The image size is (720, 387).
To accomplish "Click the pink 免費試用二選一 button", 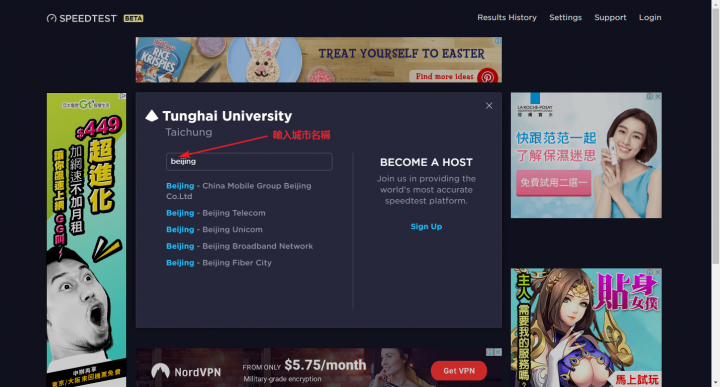I will pyautogui.click(x=553, y=183).
